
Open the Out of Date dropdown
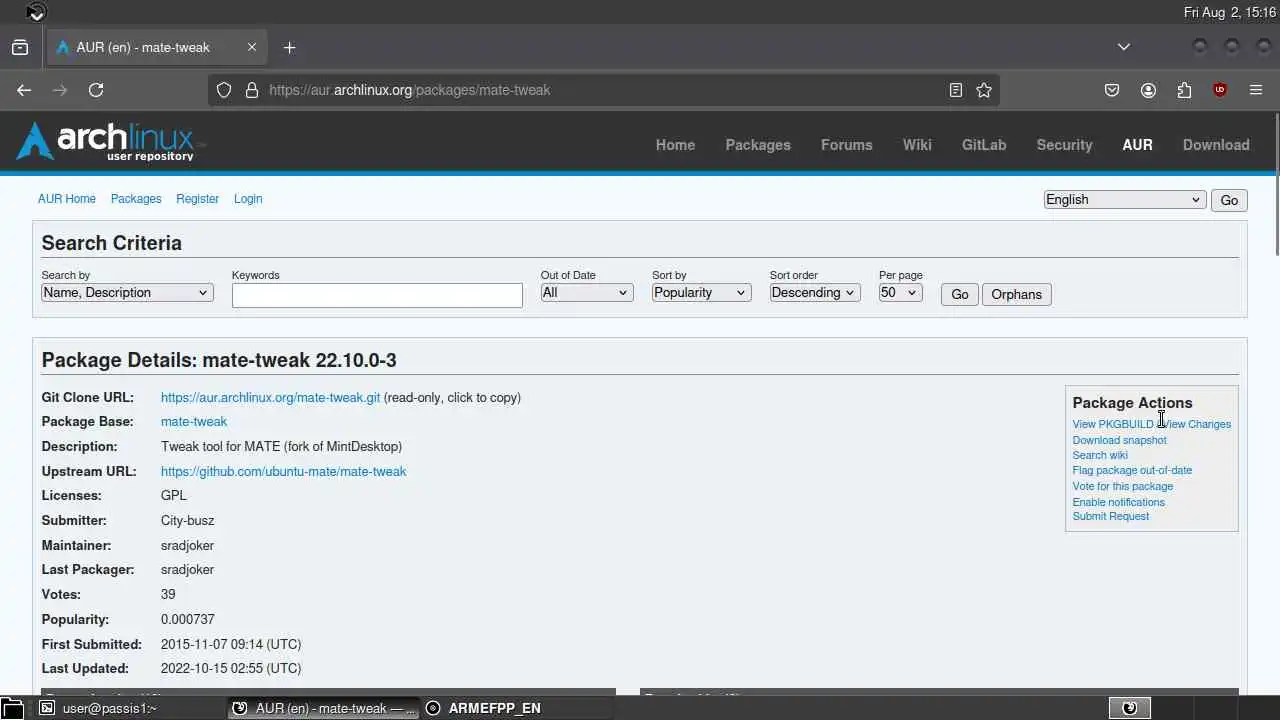coord(586,293)
